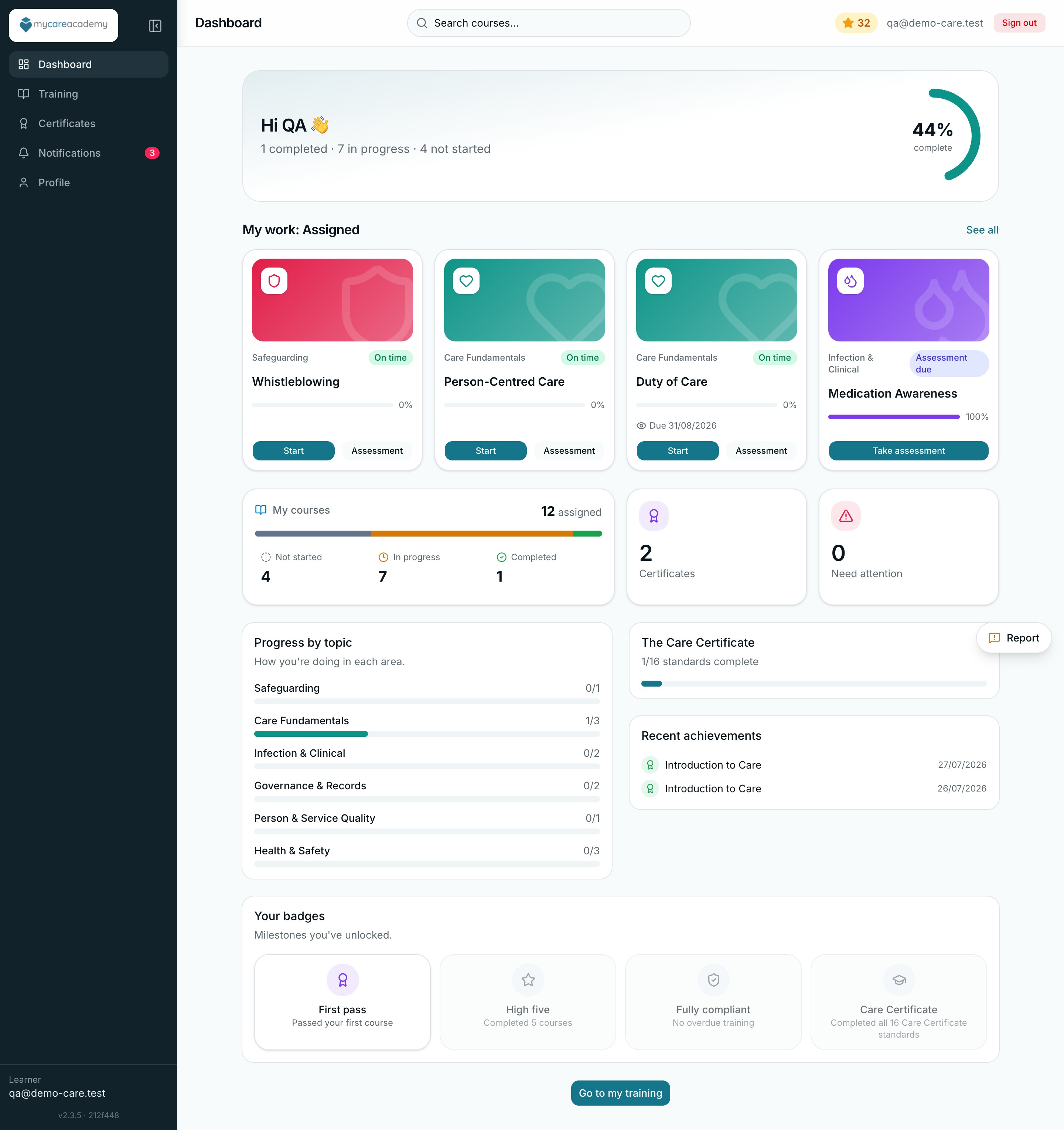The height and width of the screenshot is (1130, 1064).
Task: Click the book icon beside My courses
Action: click(x=261, y=510)
